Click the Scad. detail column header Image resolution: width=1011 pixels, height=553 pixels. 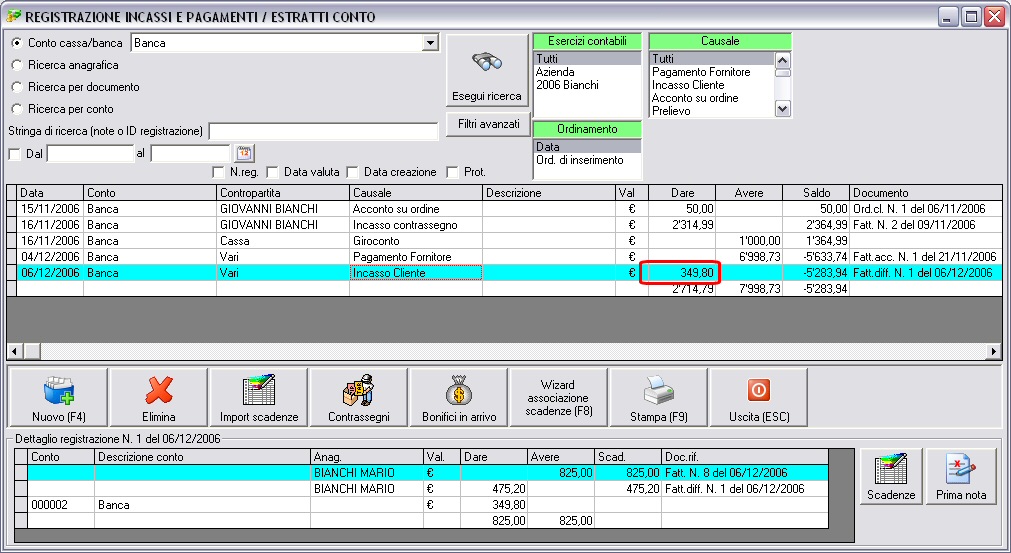coord(628,457)
